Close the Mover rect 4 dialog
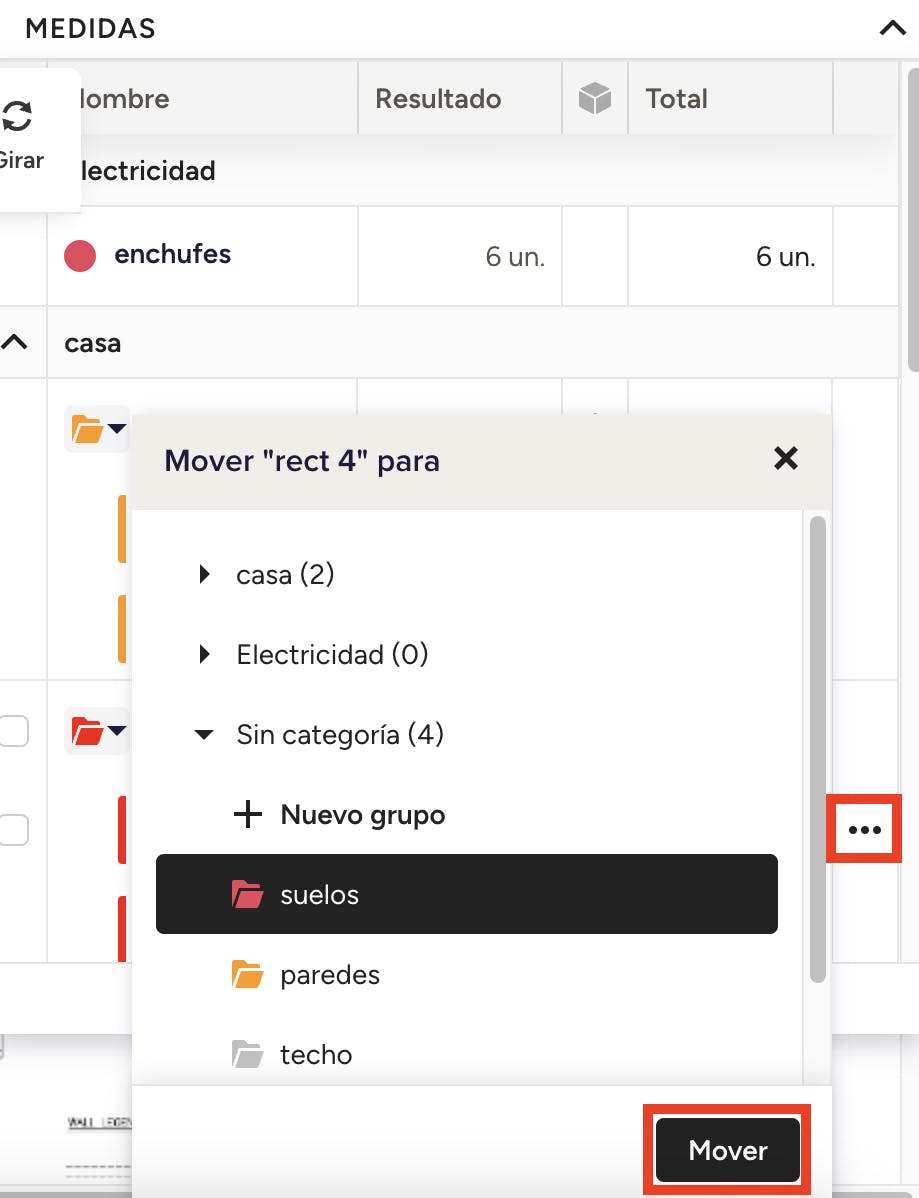Viewport: 919px width, 1198px height. [786, 459]
